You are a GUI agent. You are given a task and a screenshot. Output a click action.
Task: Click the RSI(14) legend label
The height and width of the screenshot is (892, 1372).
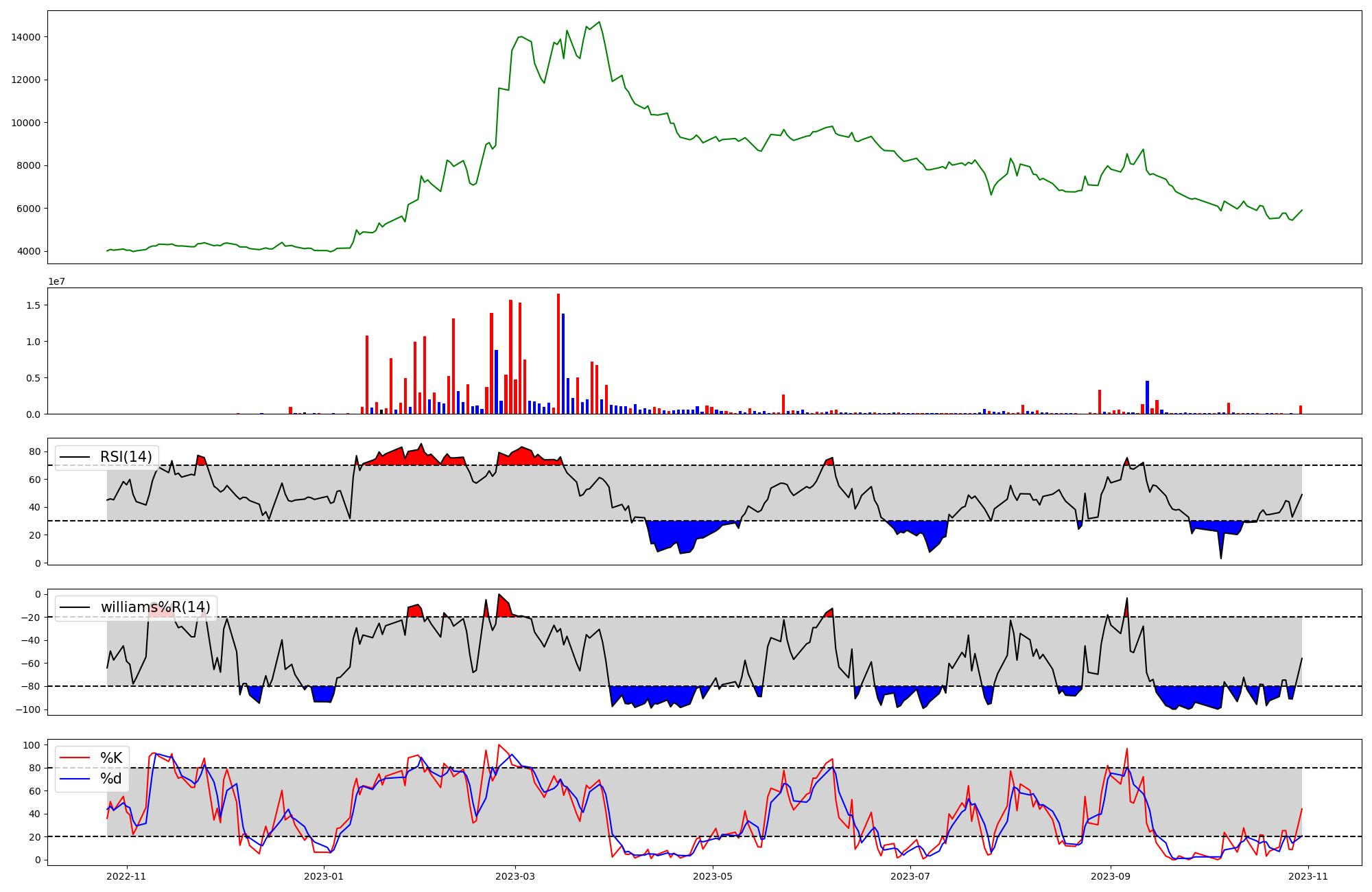[x=126, y=457]
